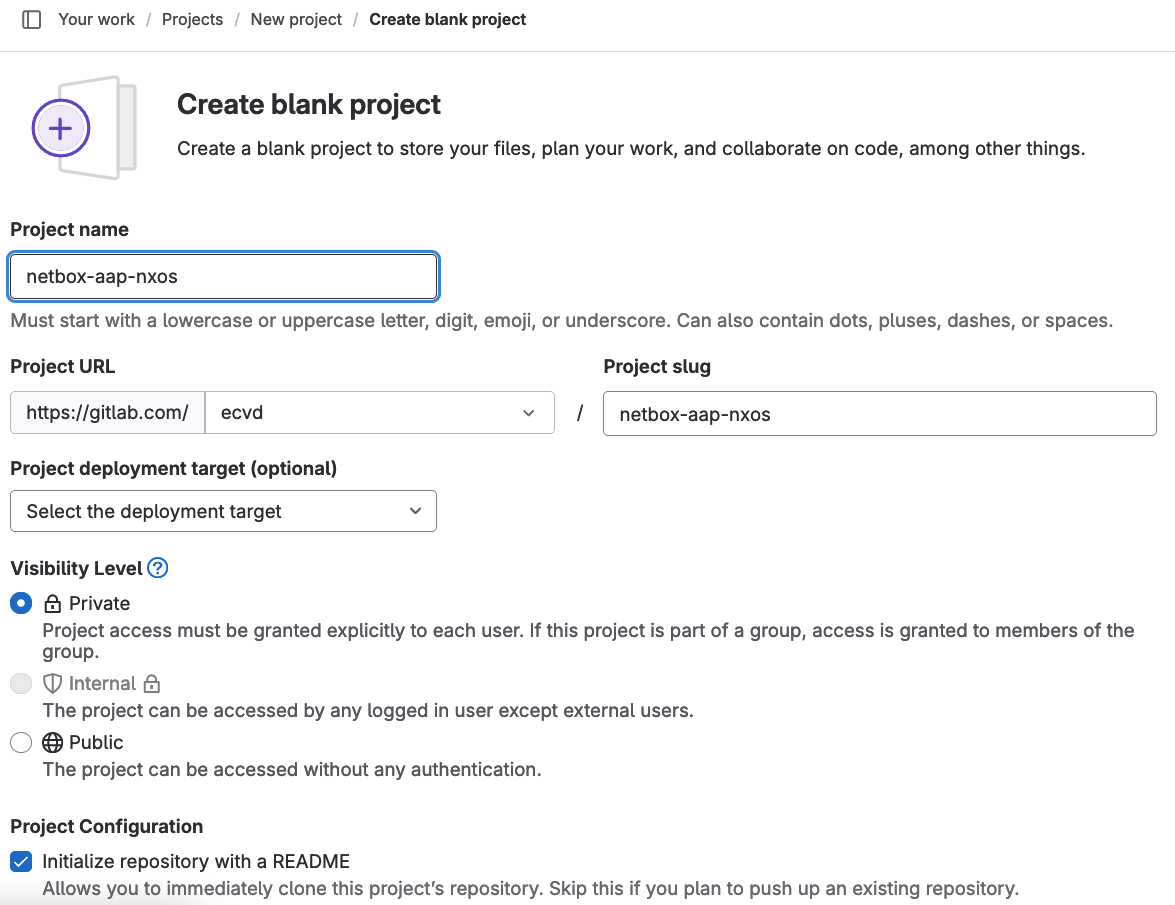Click into the Project slug field
Screen dimensions: 1175x905
coord(880,414)
